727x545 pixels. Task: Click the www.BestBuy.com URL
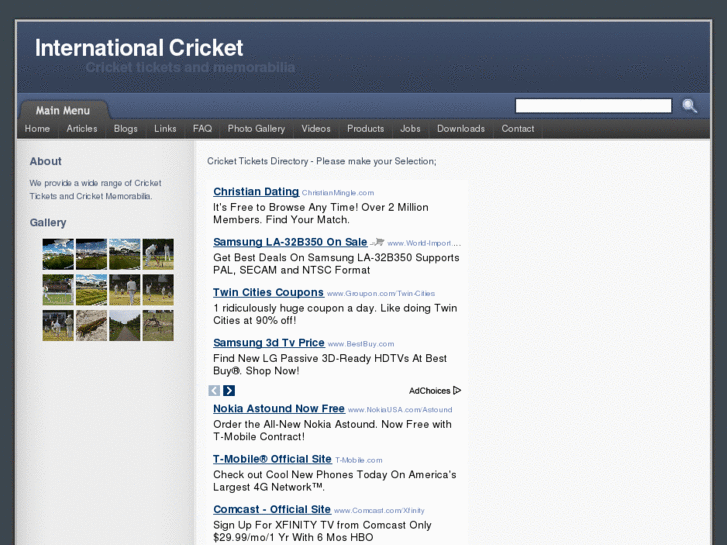[x=361, y=344]
